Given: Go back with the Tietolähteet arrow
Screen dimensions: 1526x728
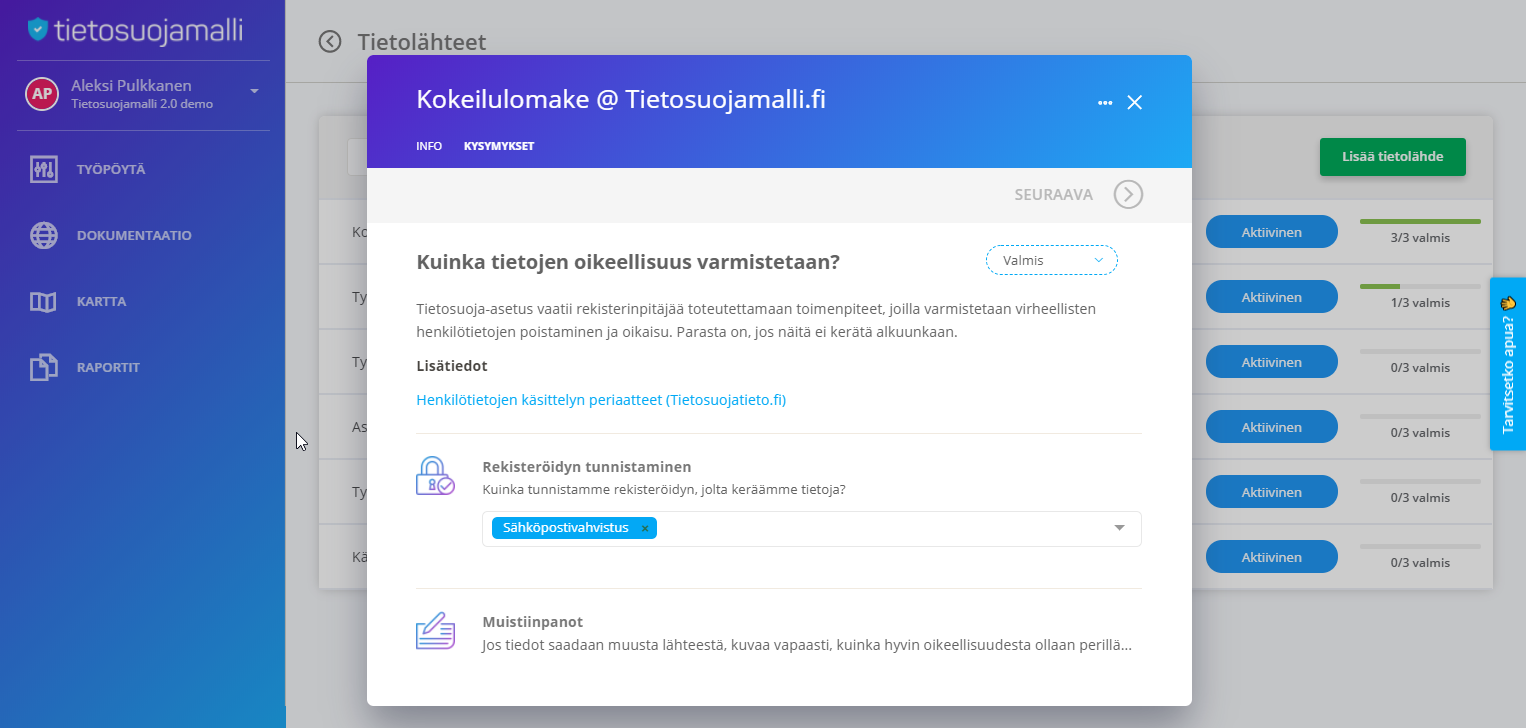Looking at the screenshot, I should click(330, 41).
